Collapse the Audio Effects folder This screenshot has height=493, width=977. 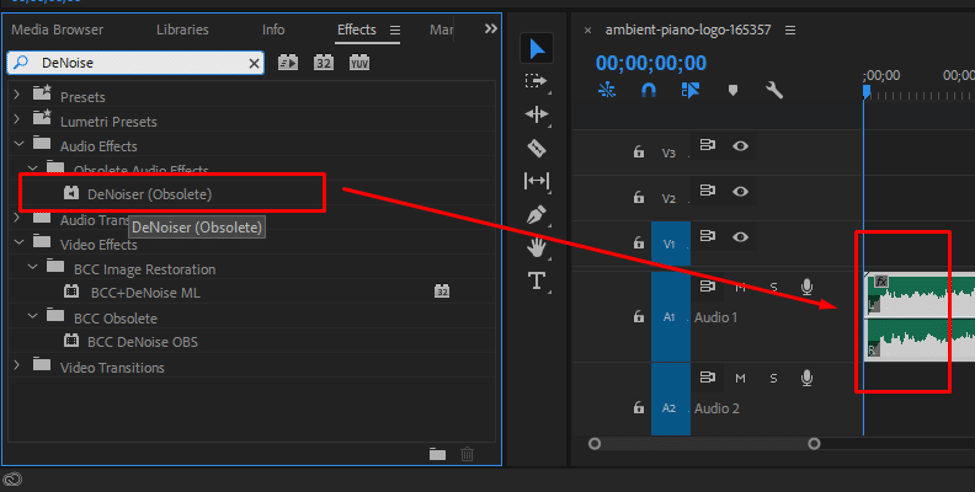pyautogui.click(x=17, y=146)
